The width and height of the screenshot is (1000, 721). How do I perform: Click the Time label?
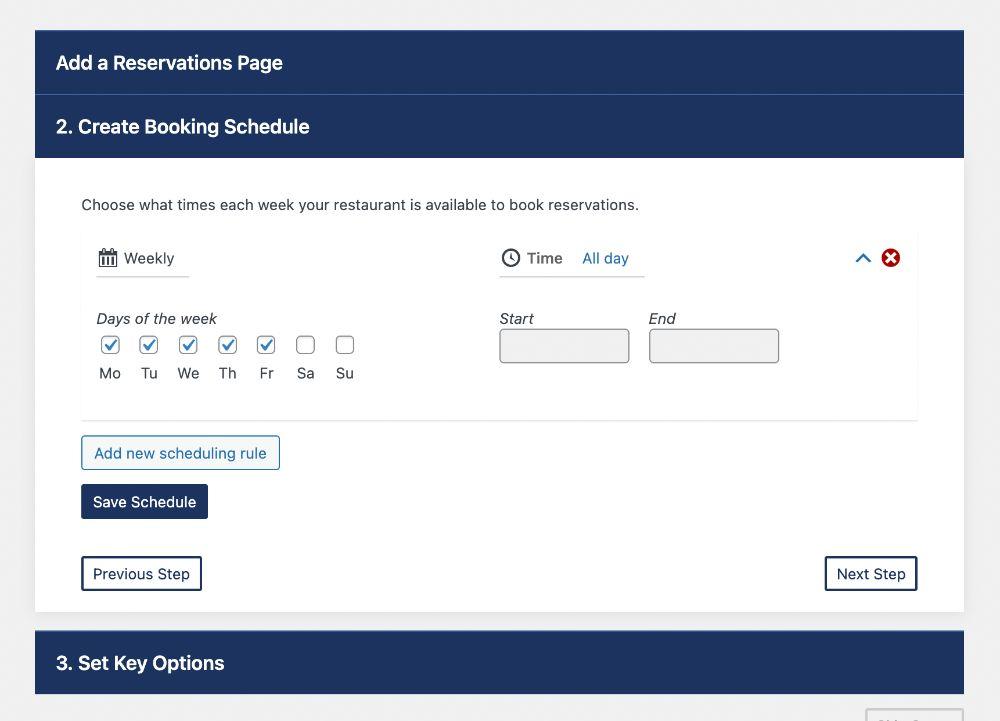545,258
